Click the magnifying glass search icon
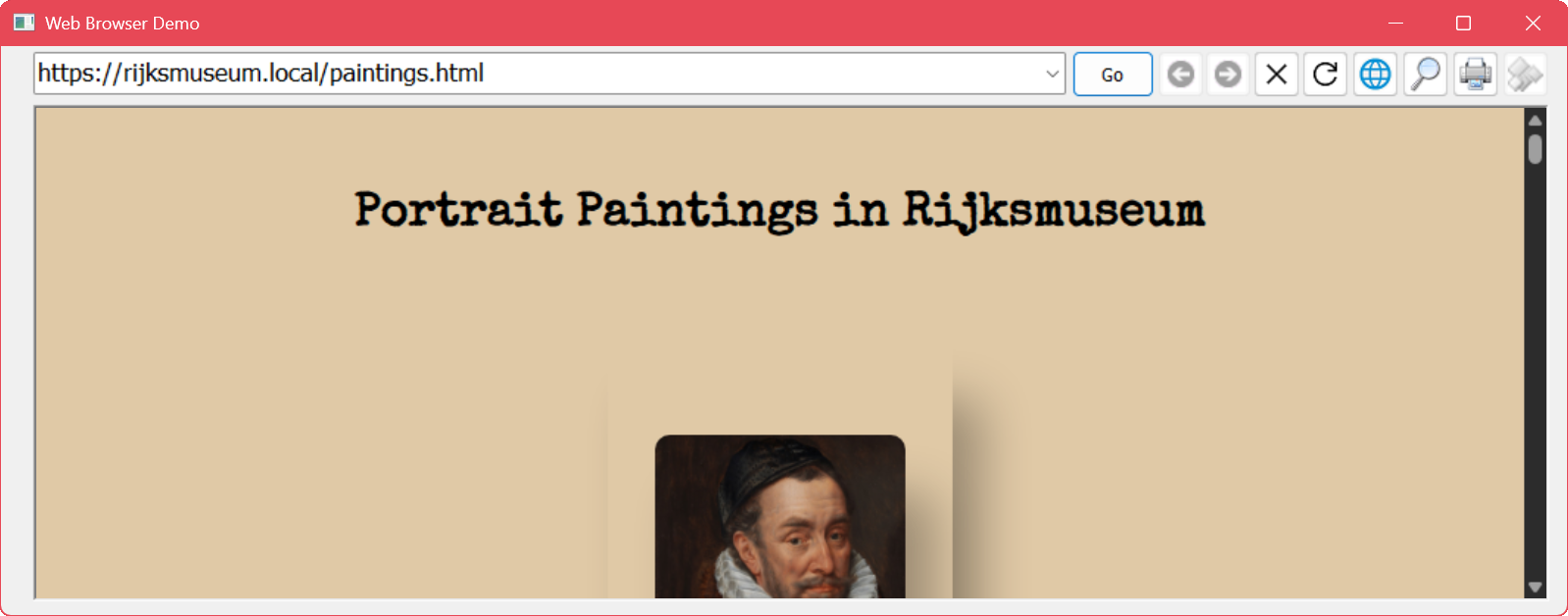1568x616 pixels. tap(1426, 75)
